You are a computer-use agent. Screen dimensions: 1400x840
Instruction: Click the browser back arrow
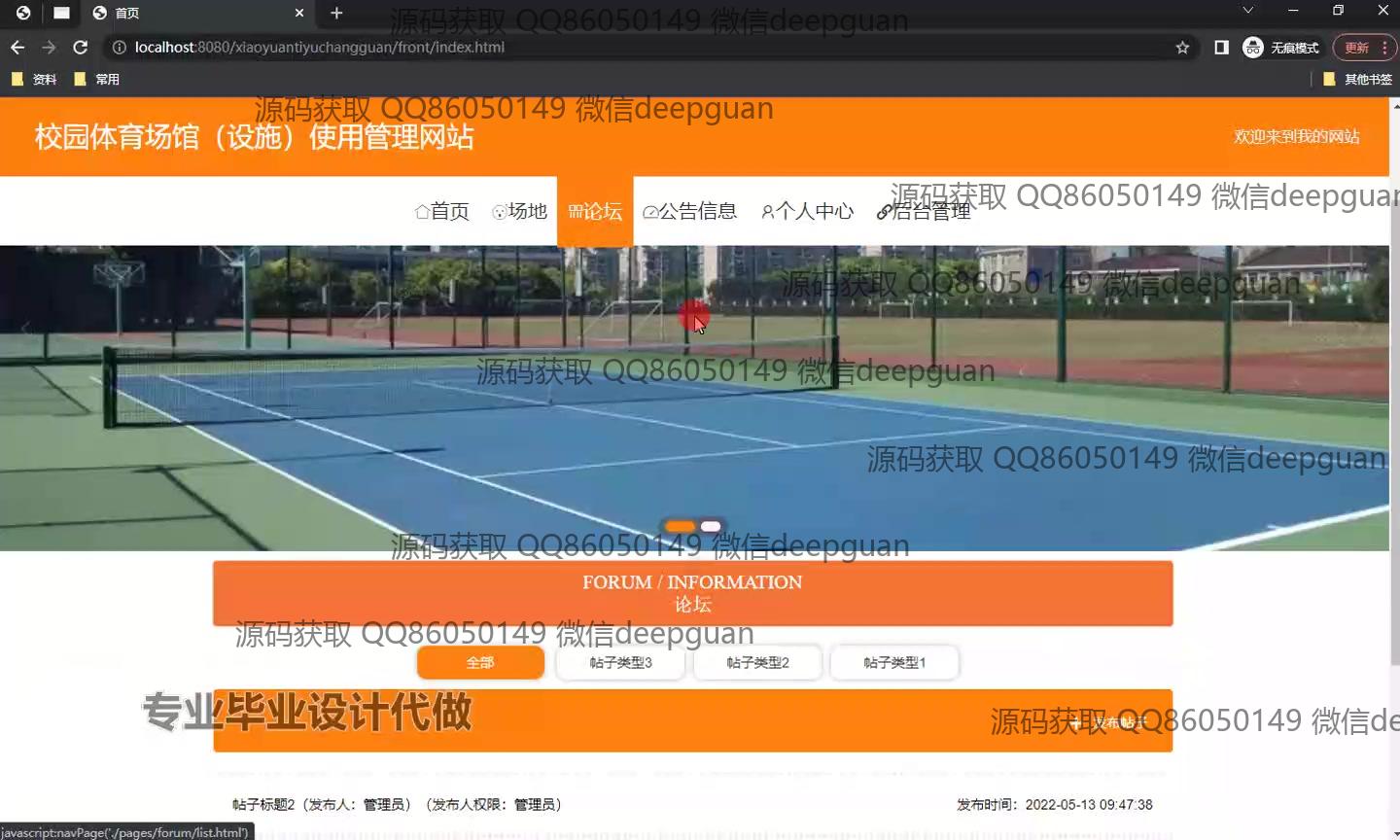click(17, 47)
